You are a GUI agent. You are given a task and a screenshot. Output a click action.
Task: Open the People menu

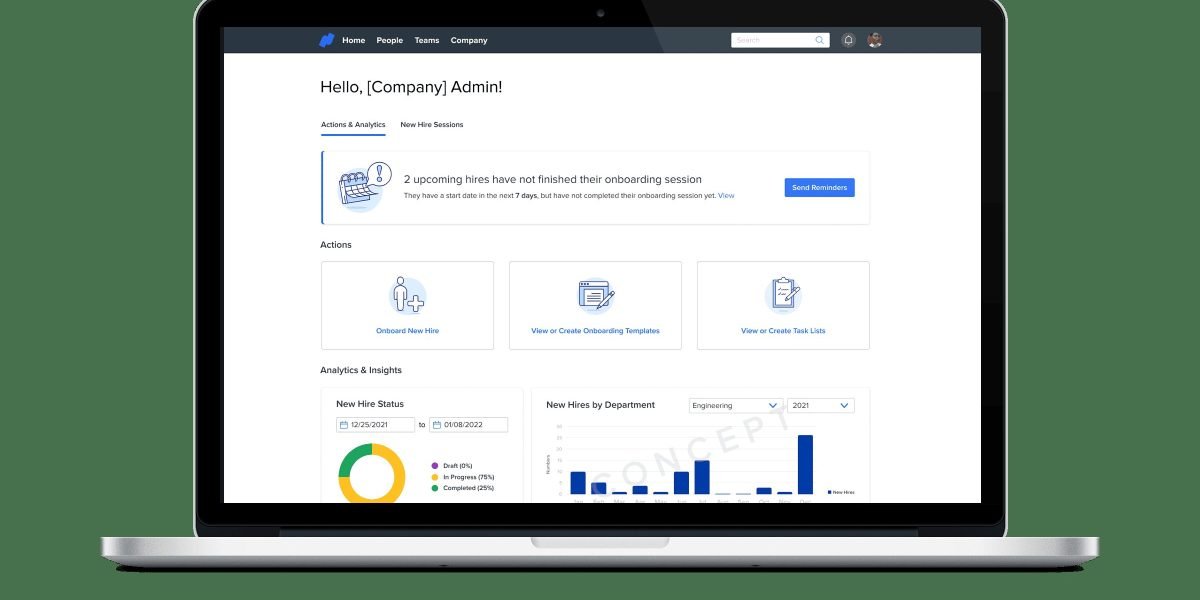click(389, 40)
